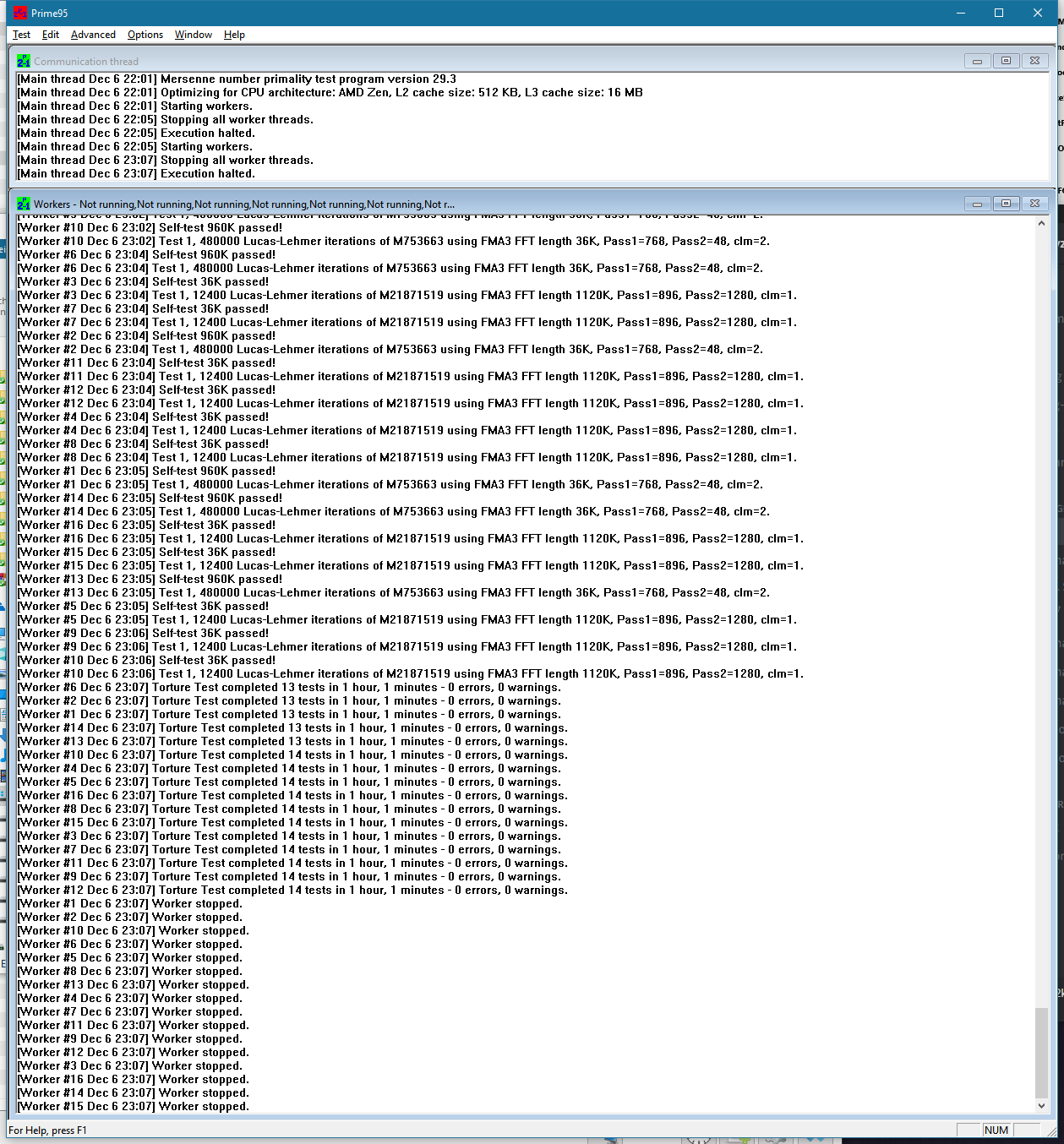Open the Advanced menu
1064x1144 pixels.
[93, 35]
